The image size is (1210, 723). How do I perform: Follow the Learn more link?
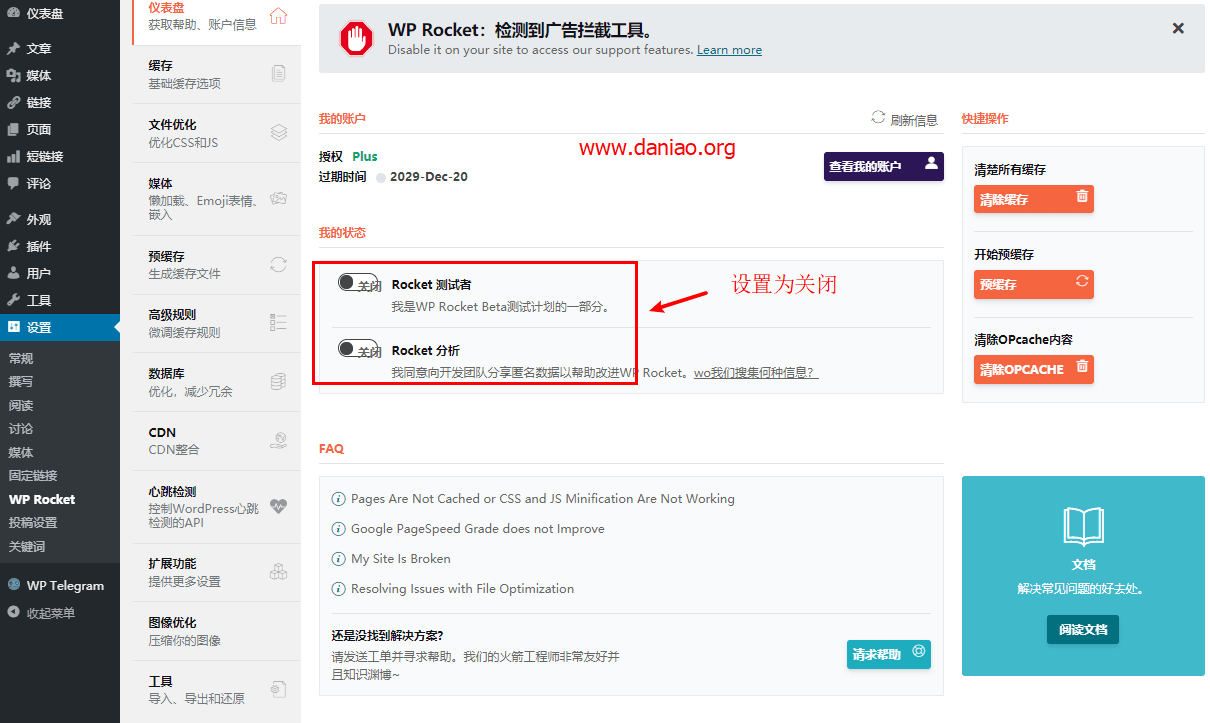point(729,50)
